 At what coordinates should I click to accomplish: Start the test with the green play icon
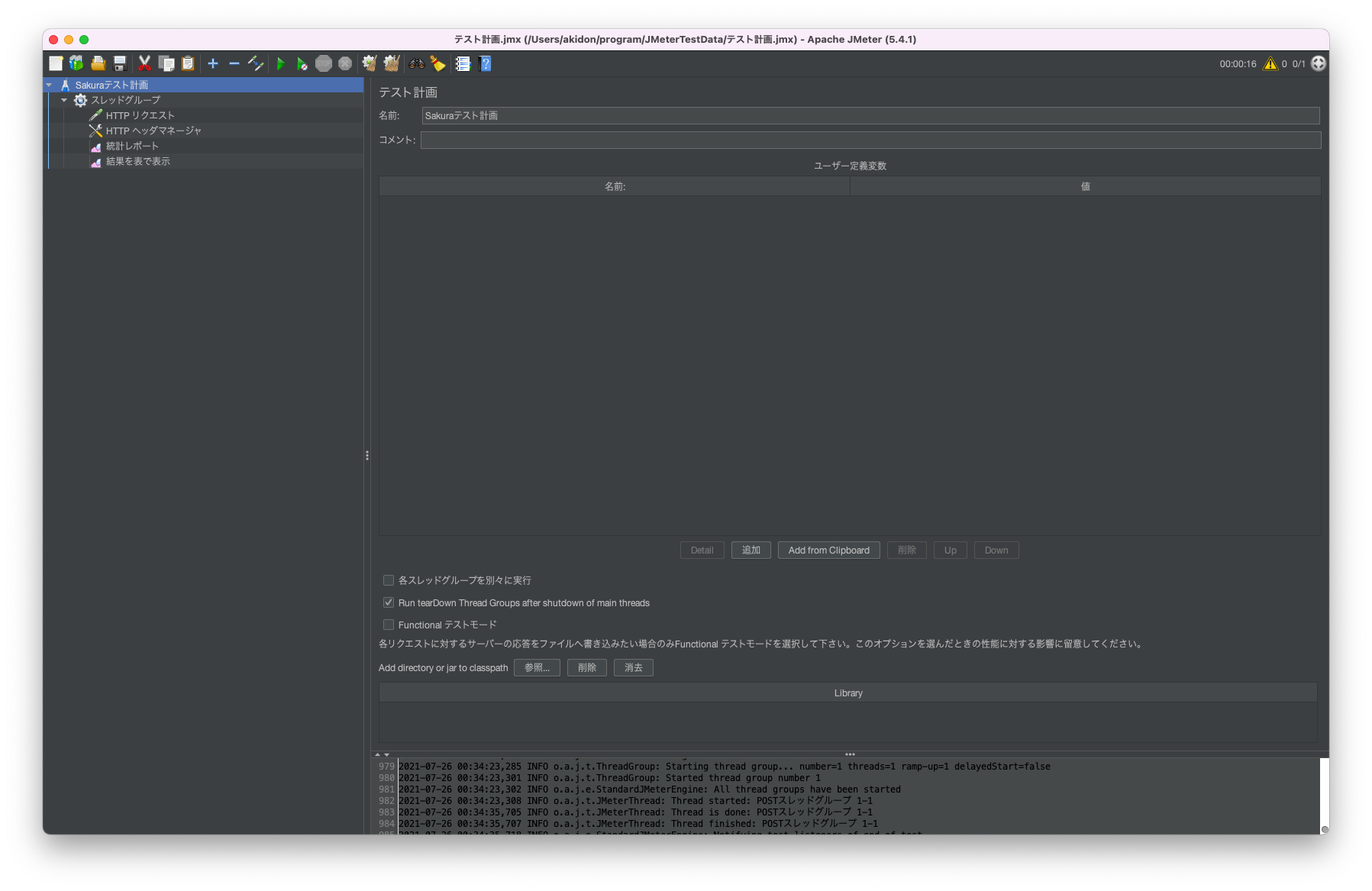pos(280,63)
